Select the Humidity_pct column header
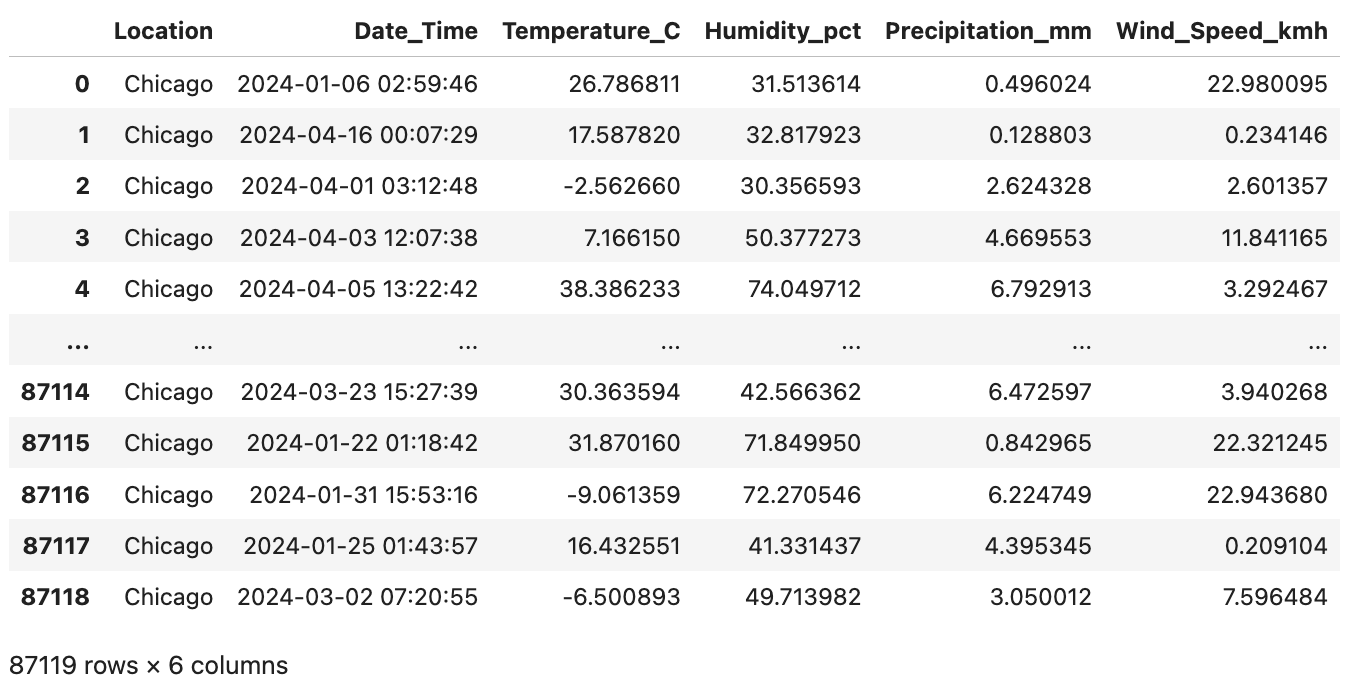 [x=783, y=31]
